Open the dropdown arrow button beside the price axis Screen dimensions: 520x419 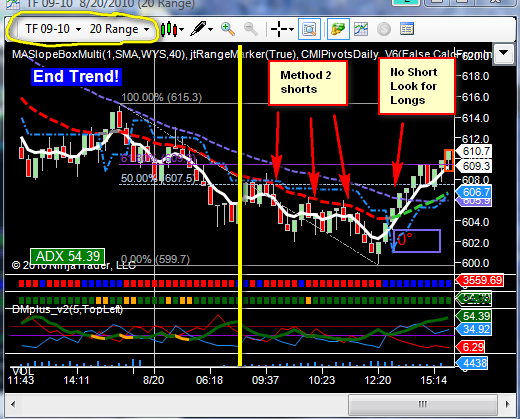click(x=503, y=53)
